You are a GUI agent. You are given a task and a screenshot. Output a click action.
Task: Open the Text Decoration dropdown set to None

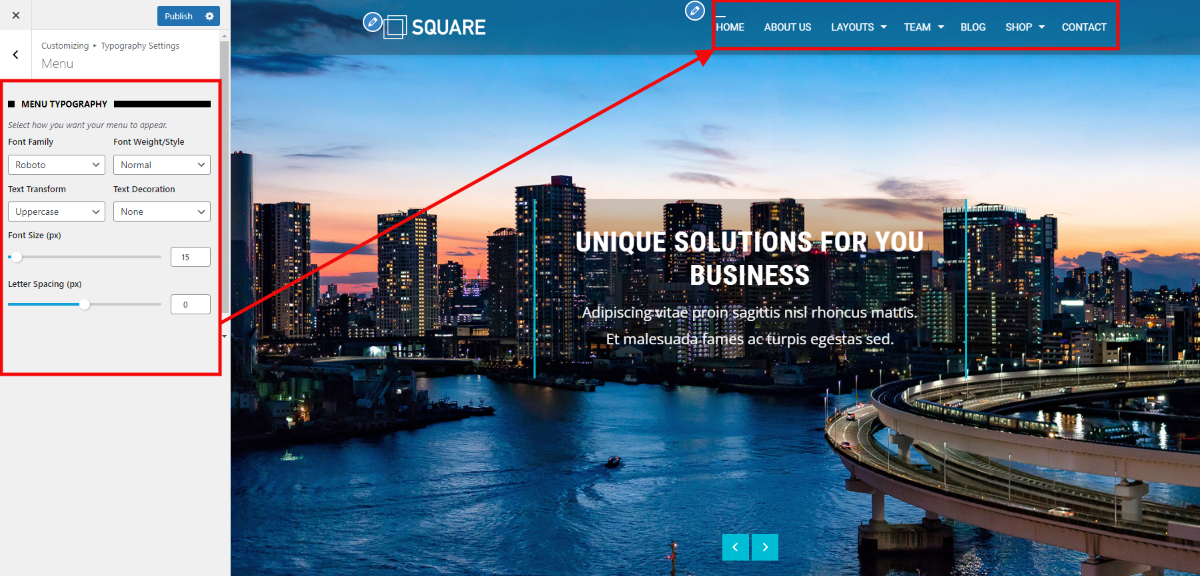[162, 212]
